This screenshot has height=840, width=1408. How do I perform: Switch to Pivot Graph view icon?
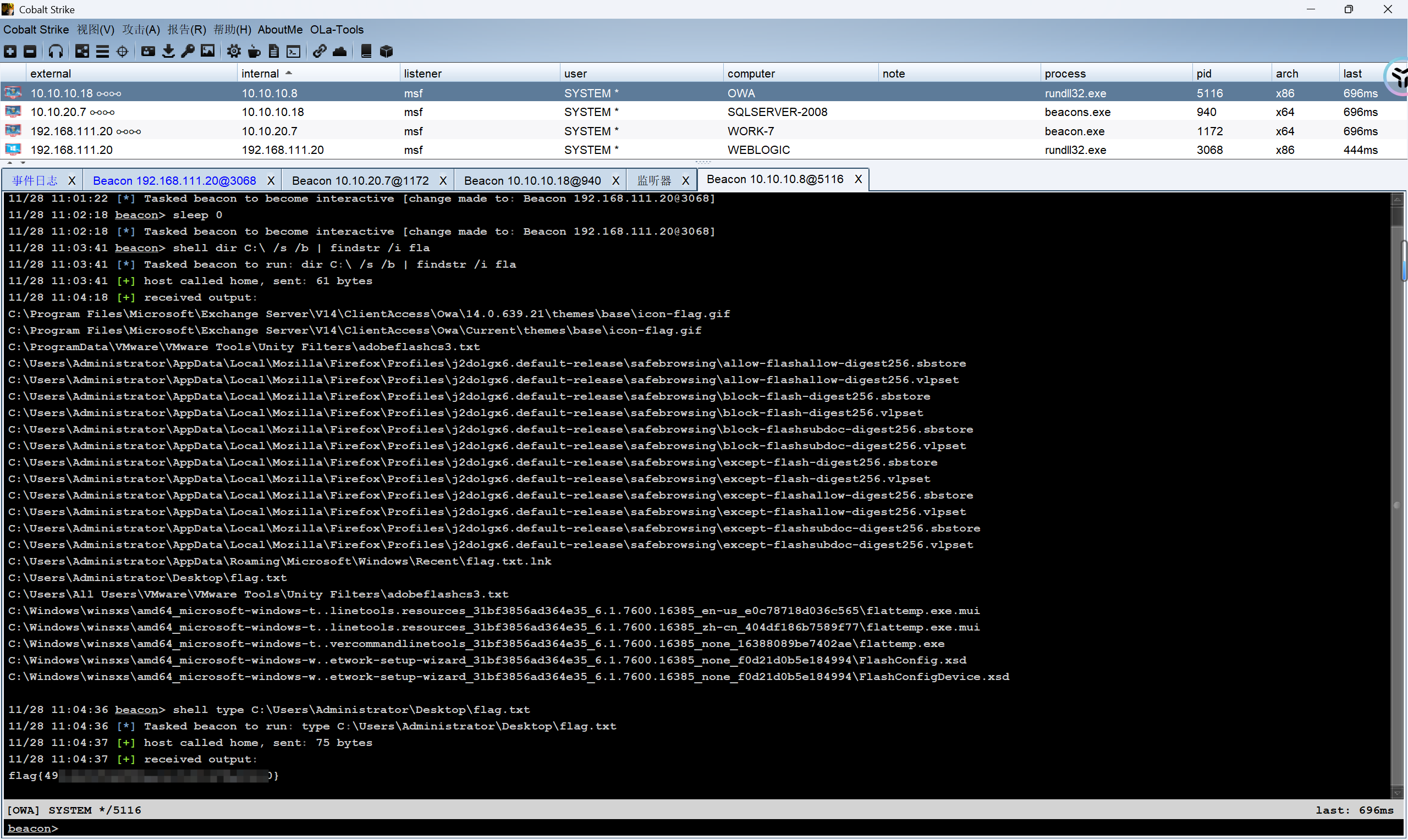tap(82, 52)
